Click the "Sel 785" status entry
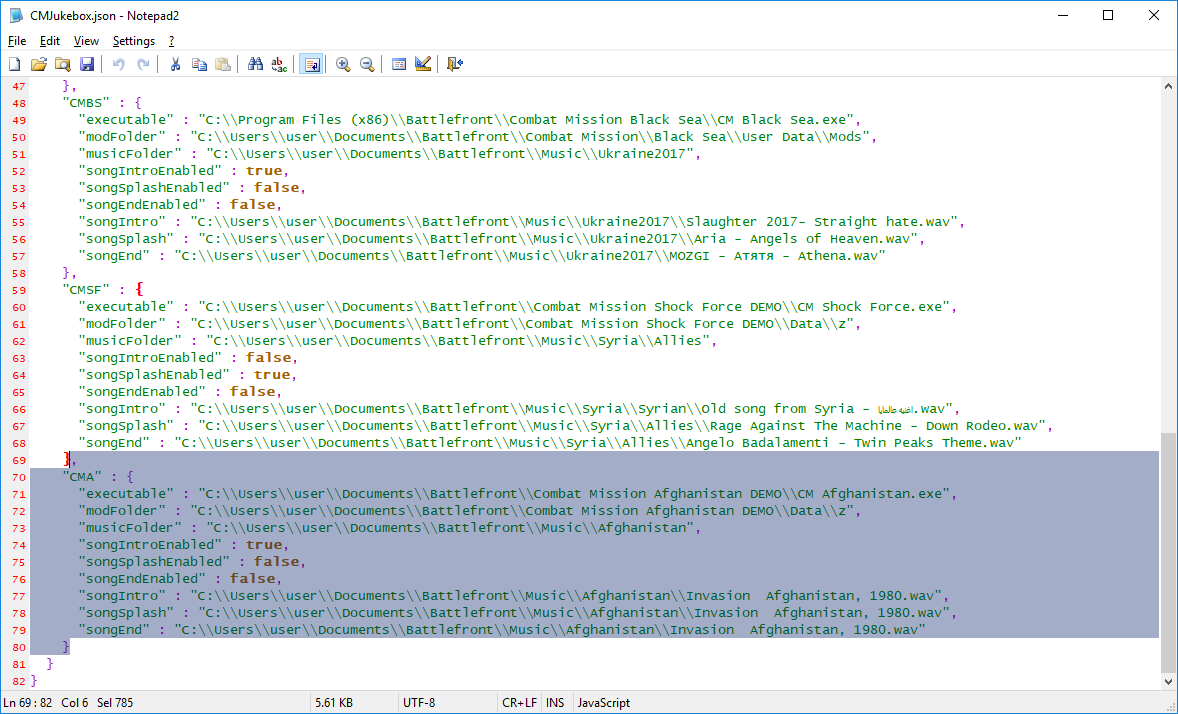Viewport: 1178px width, 714px height. point(115,703)
